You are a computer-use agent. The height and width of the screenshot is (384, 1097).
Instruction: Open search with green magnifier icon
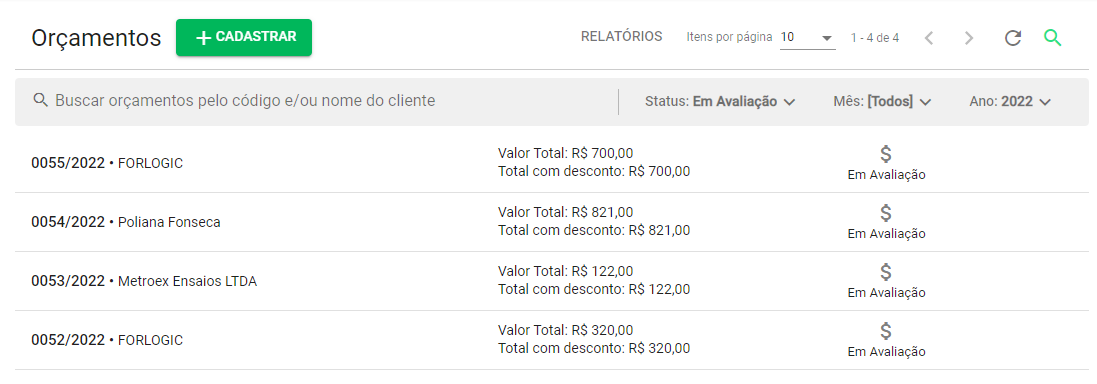[x=1052, y=38]
